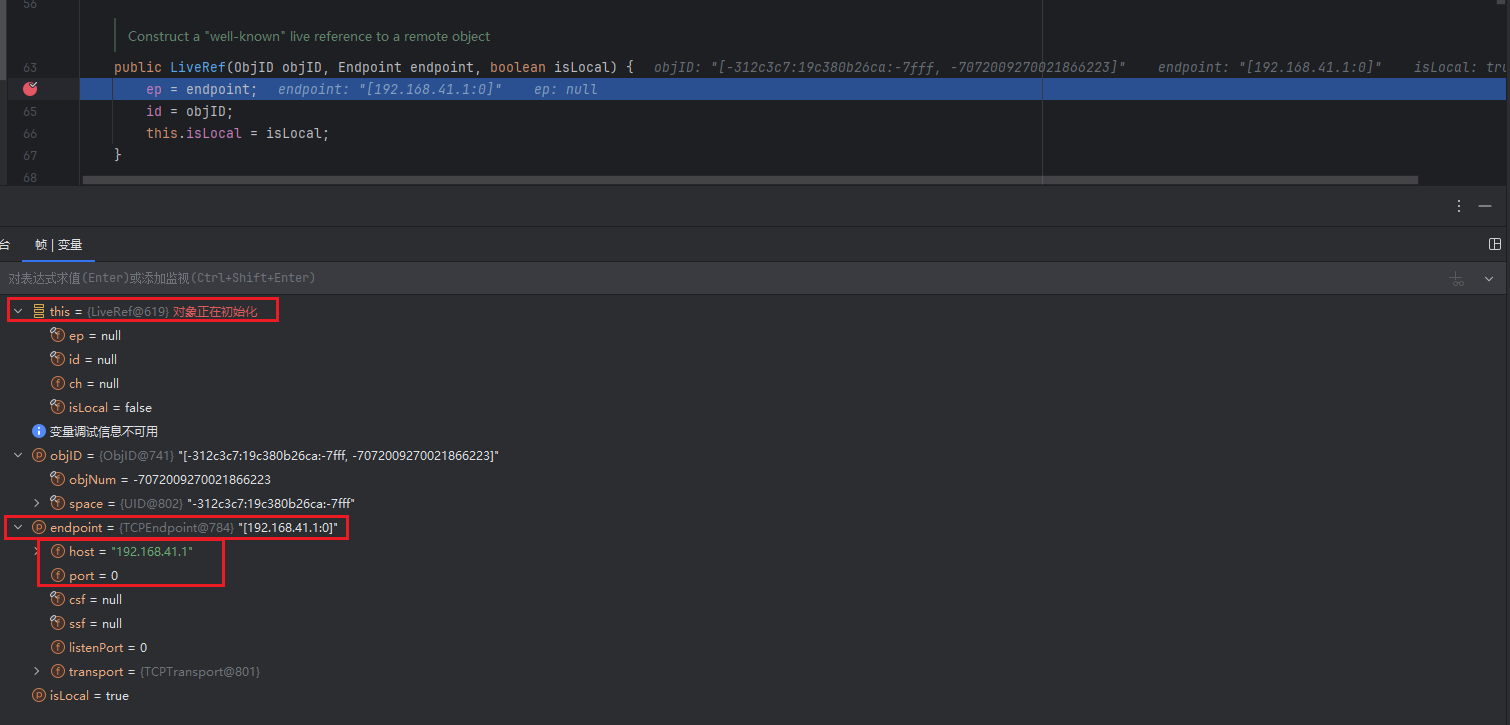Click the editor horizontal scrollbar
The width and height of the screenshot is (1510, 725).
click(x=750, y=181)
